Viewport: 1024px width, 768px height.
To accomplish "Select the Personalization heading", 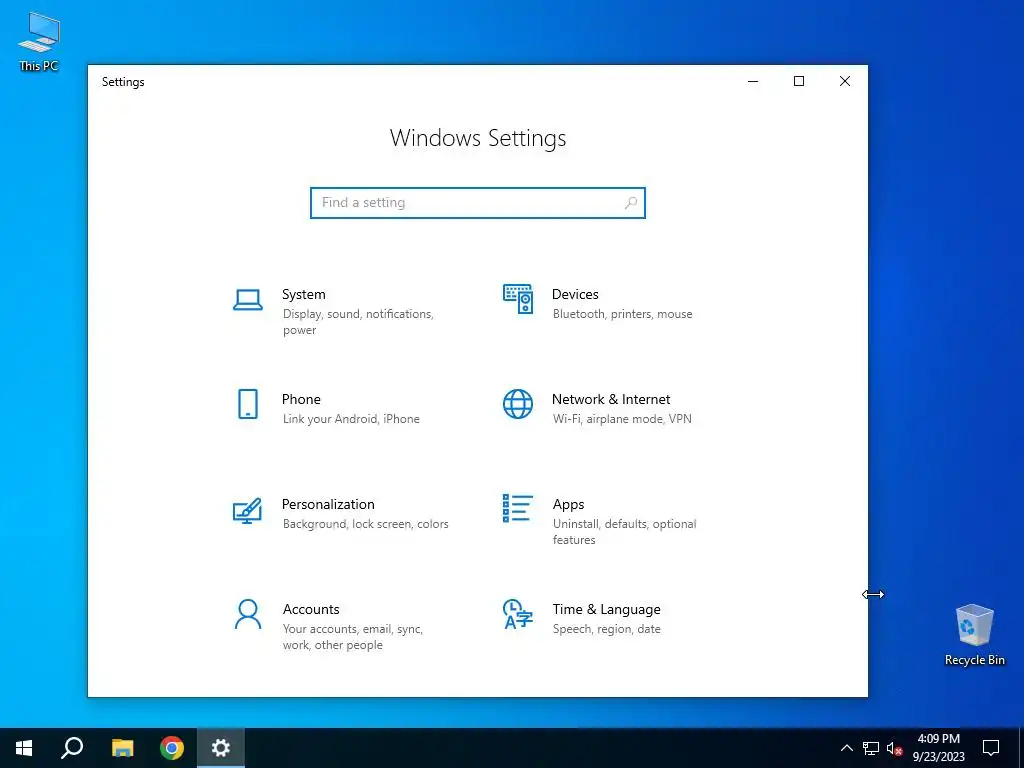I will point(328,505).
